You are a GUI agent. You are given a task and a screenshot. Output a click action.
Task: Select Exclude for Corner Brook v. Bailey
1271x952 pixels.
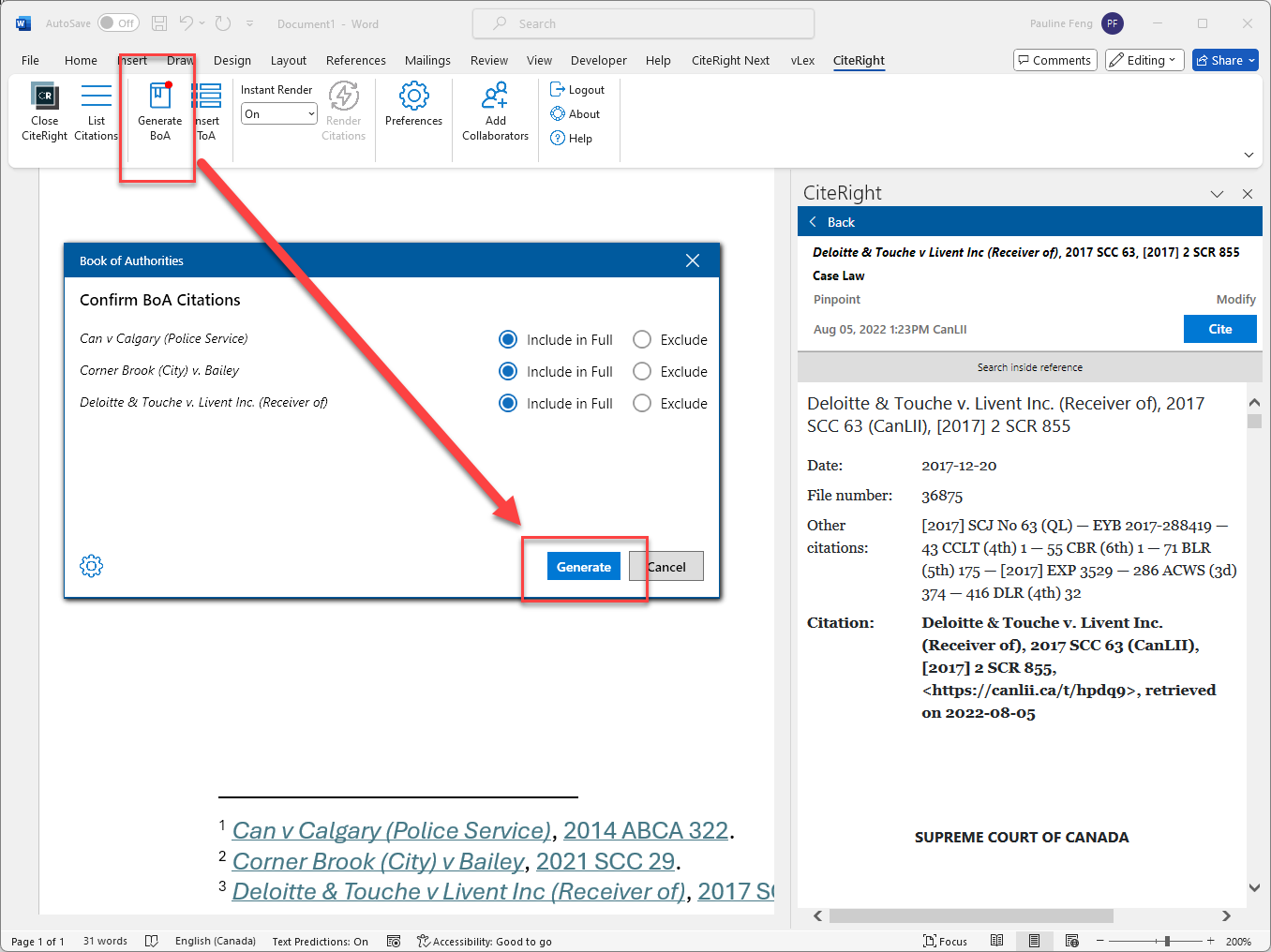(642, 371)
